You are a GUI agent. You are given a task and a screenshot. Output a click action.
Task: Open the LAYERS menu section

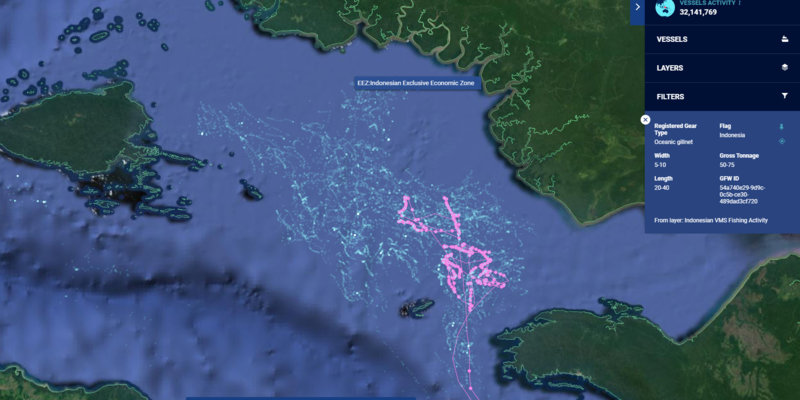pyautogui.click(x=670, y=68)
